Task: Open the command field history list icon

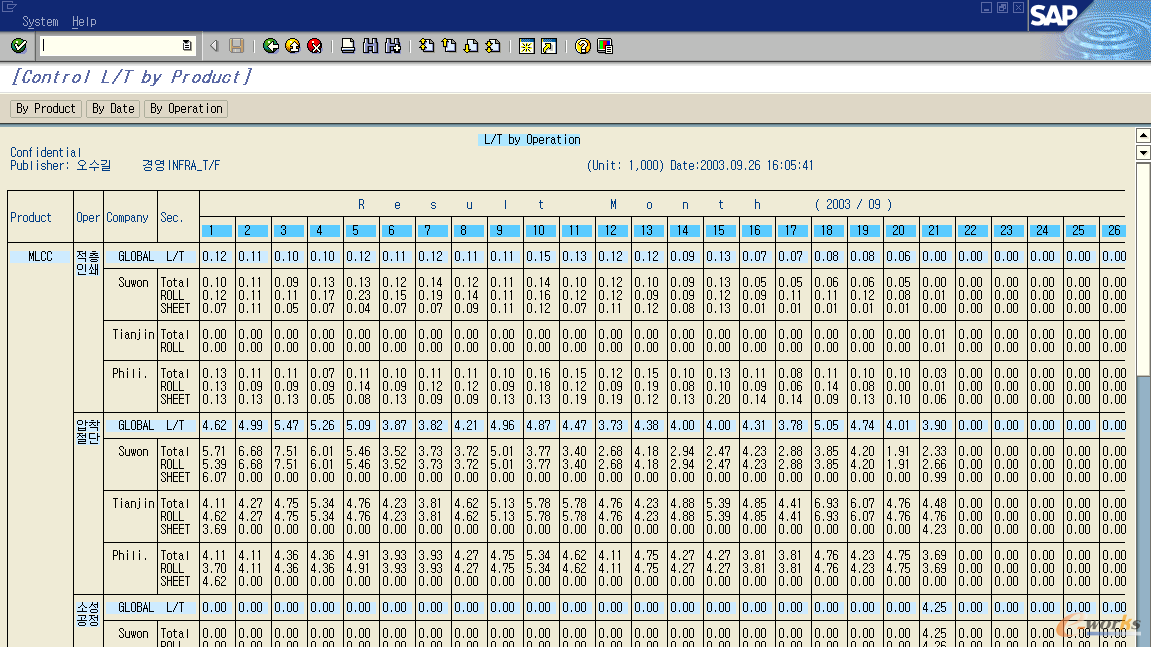Action: click(x=187, y=46)
